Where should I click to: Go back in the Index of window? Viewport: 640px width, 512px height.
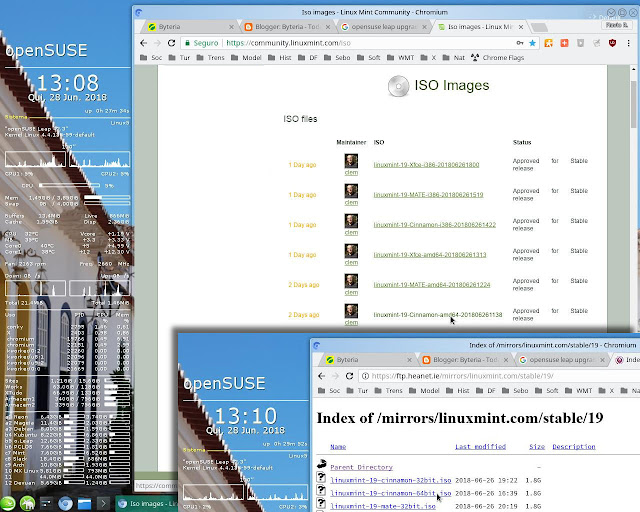pyautogui.click(x=322, y=376)
